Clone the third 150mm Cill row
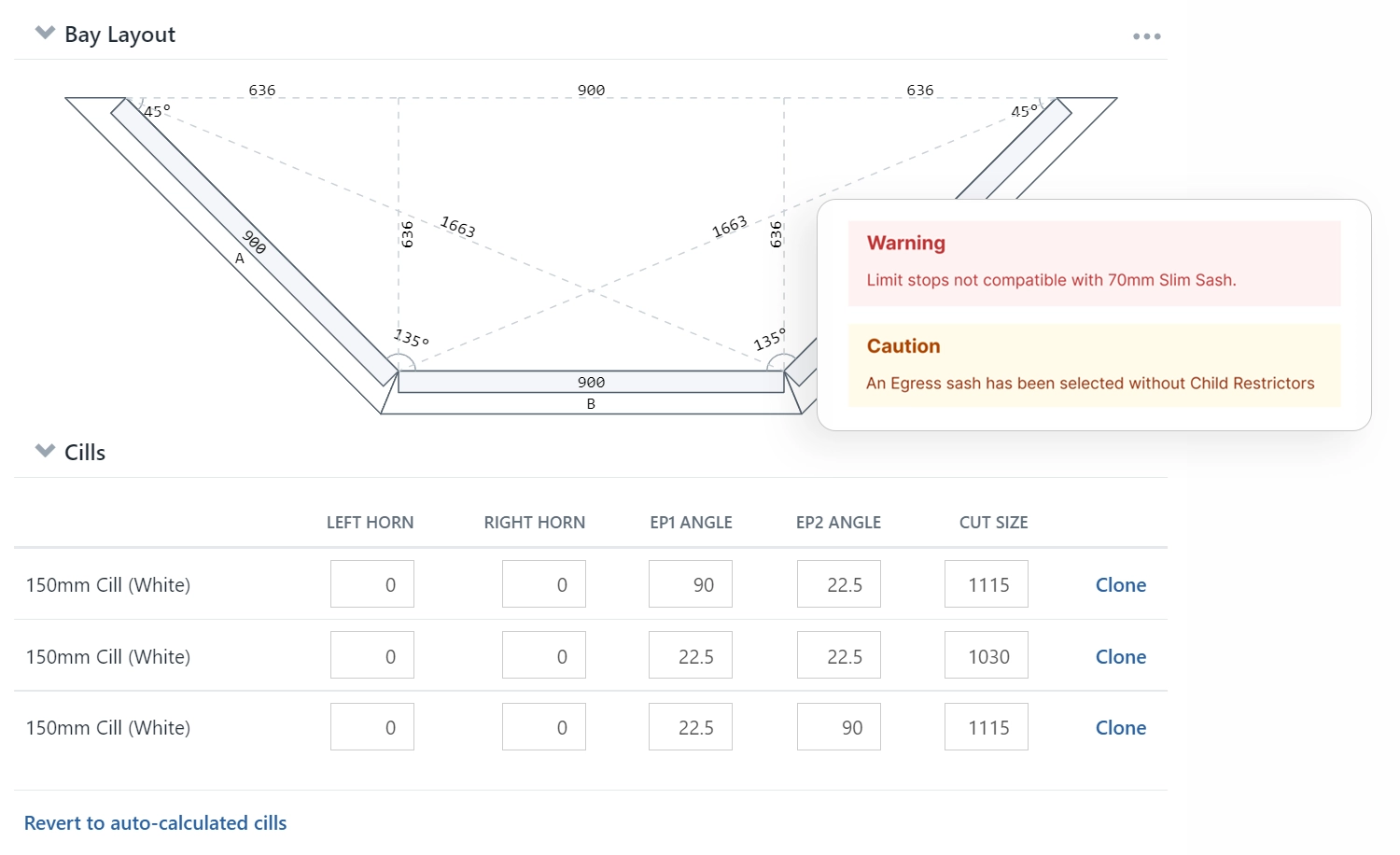Image resolution: width=1400 pixels, height=855 pixels. [x=1120, y=728]
